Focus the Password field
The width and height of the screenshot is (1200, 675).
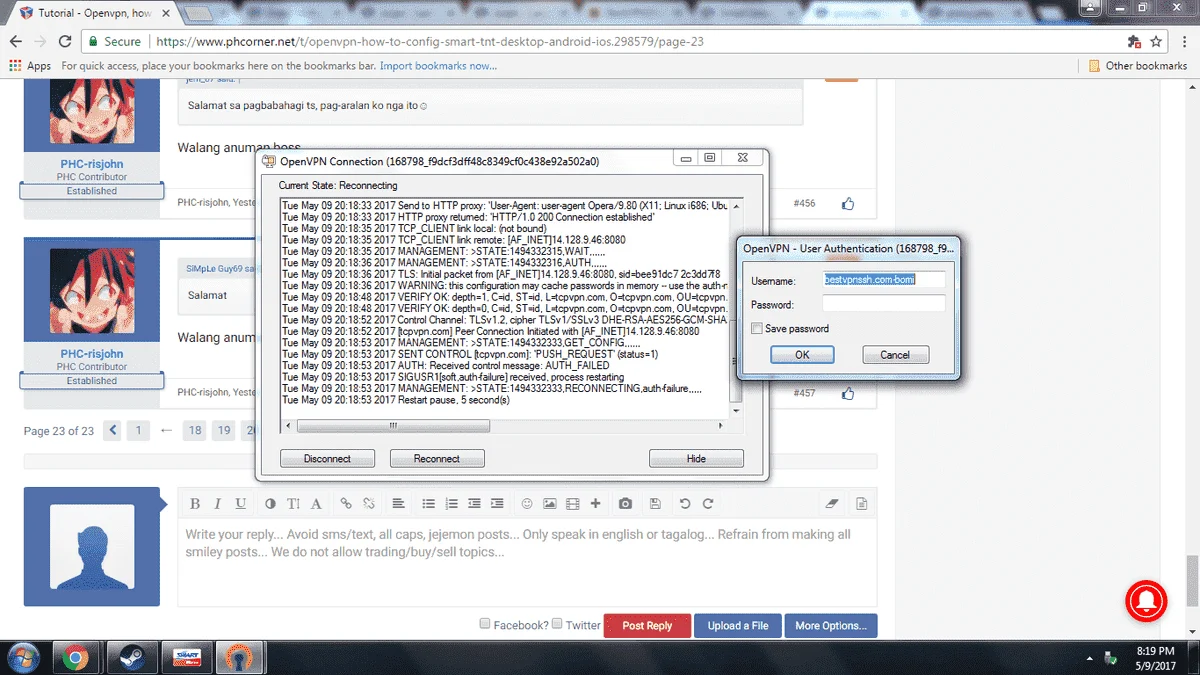click(x=884, y=304)
